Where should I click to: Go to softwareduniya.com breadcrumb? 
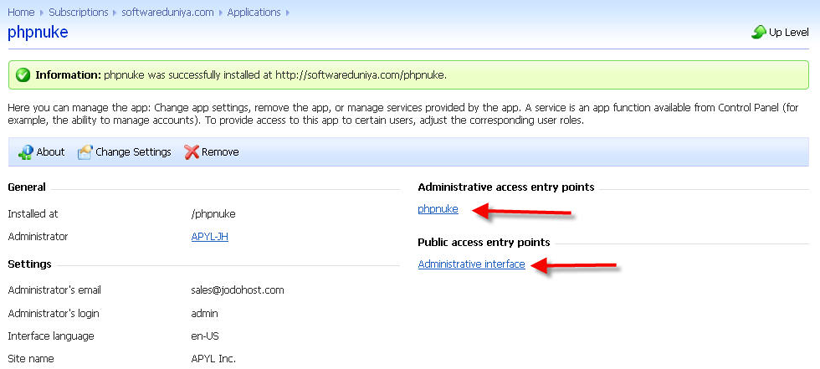[167, 12]
